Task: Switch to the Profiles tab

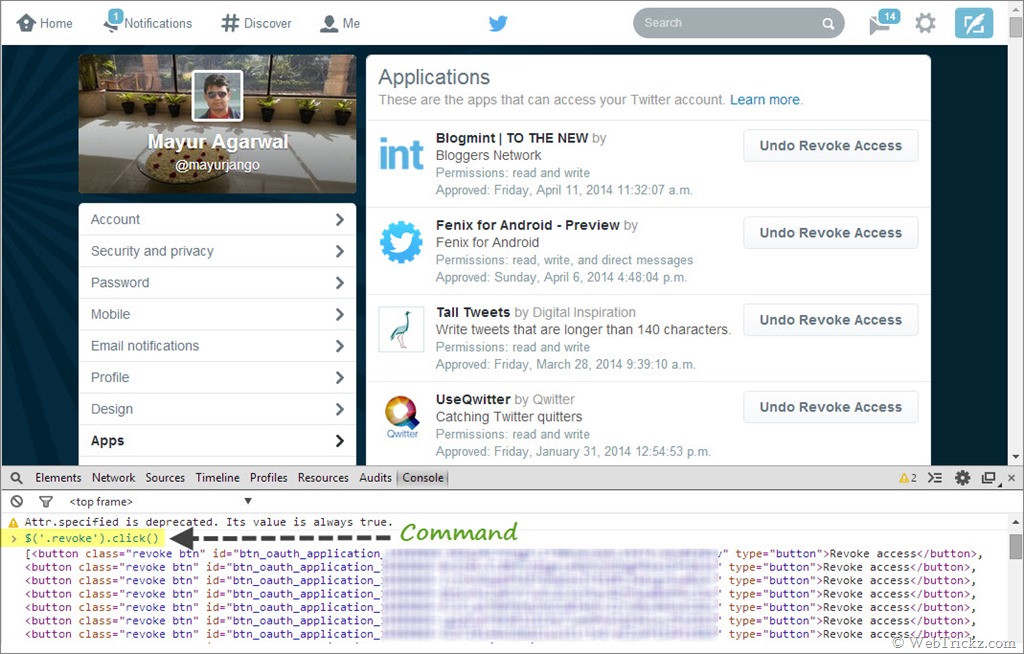Action: coord(268,478)
